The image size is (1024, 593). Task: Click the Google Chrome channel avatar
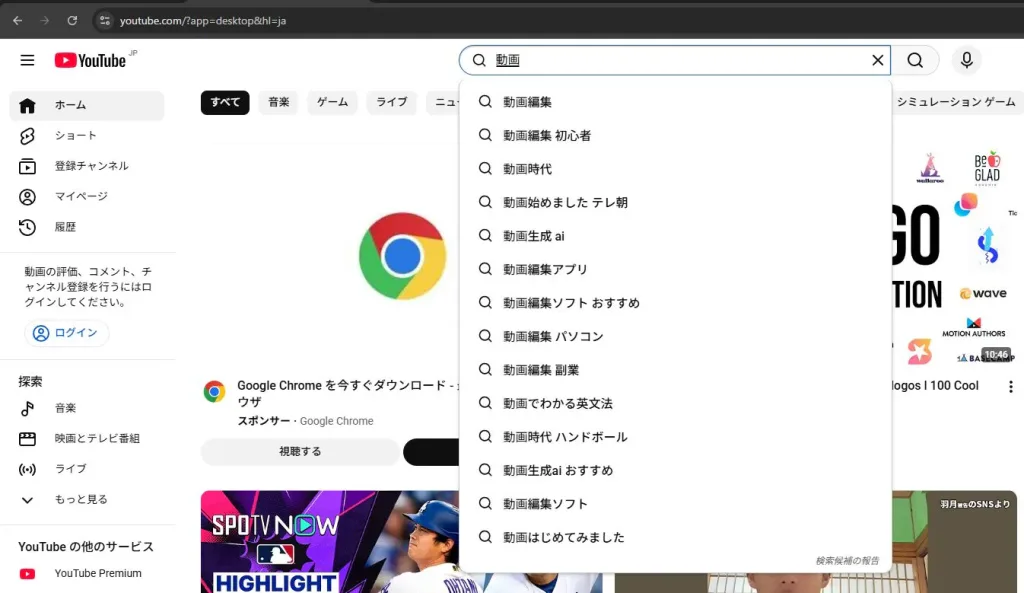[214, 391]
